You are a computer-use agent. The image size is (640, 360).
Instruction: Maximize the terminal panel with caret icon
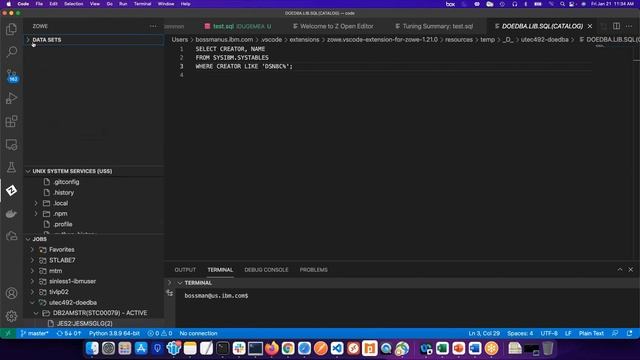pos(620,269)
